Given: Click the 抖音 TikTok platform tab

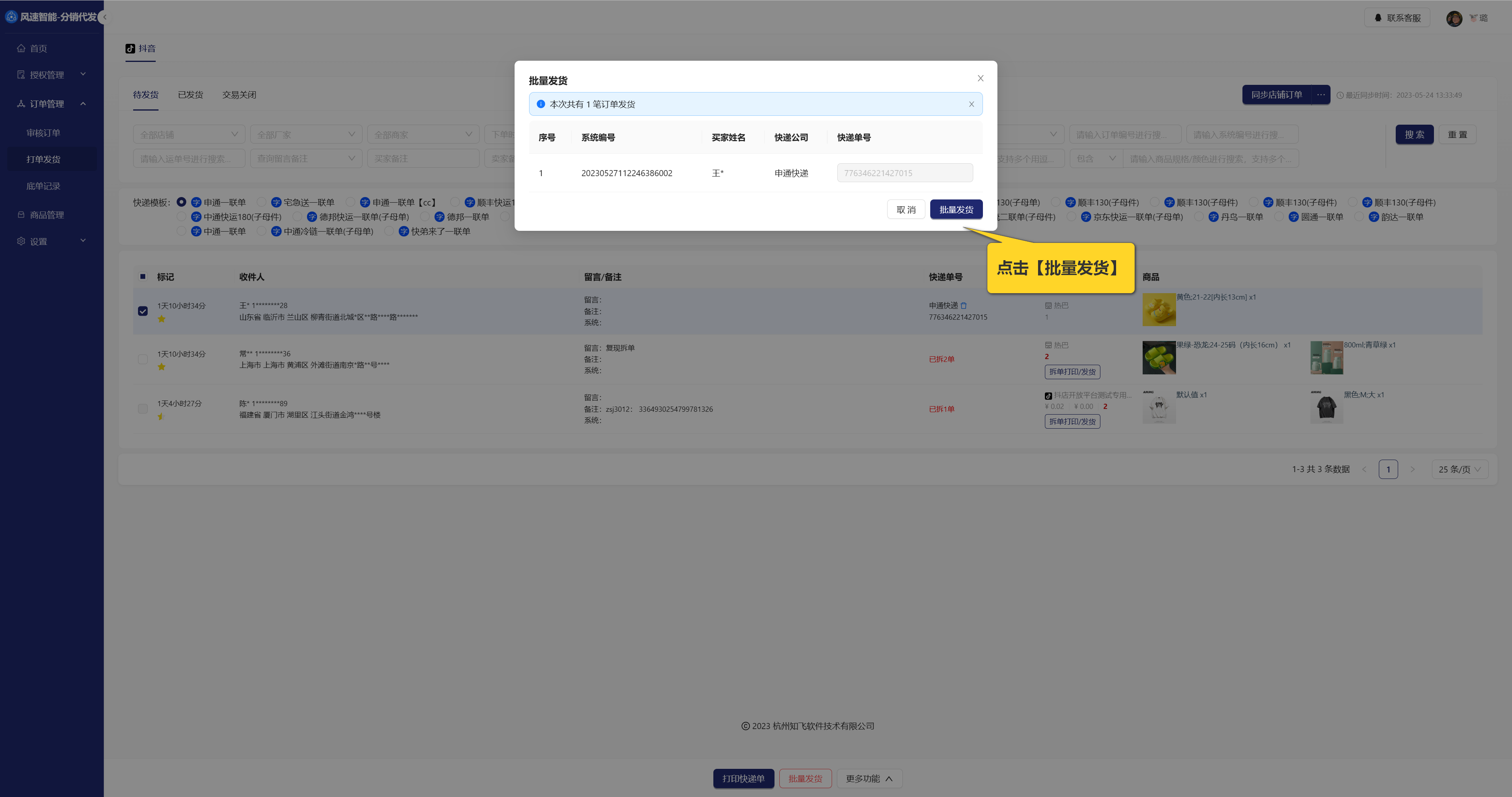Looking at the screenshot, I should [x=141, y=49].
